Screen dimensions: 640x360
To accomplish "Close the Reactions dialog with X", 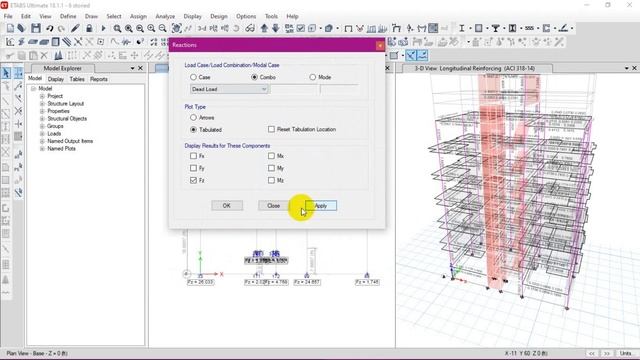I will (x=380, y=45).
